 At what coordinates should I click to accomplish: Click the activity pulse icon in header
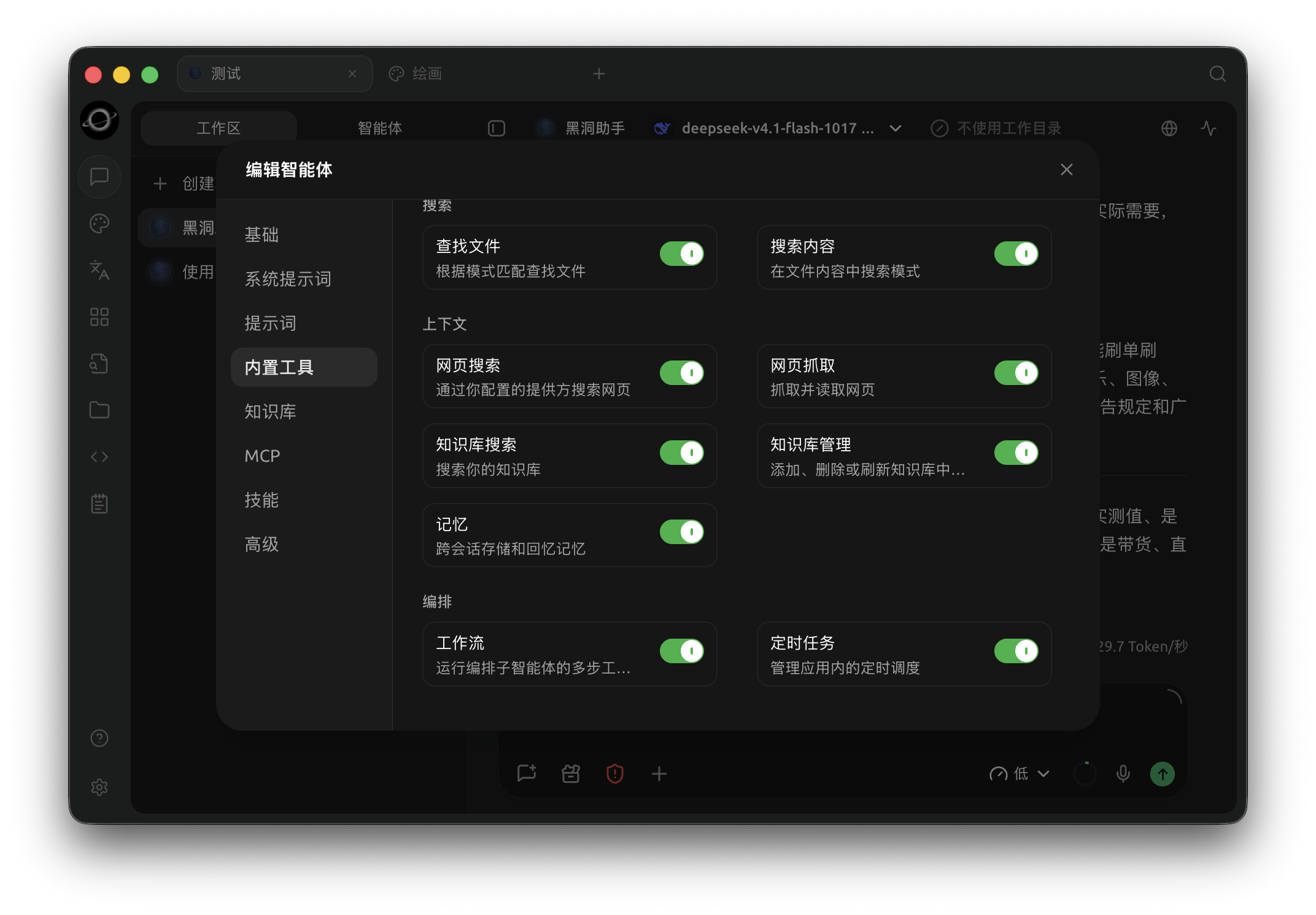pos(1209,128)
